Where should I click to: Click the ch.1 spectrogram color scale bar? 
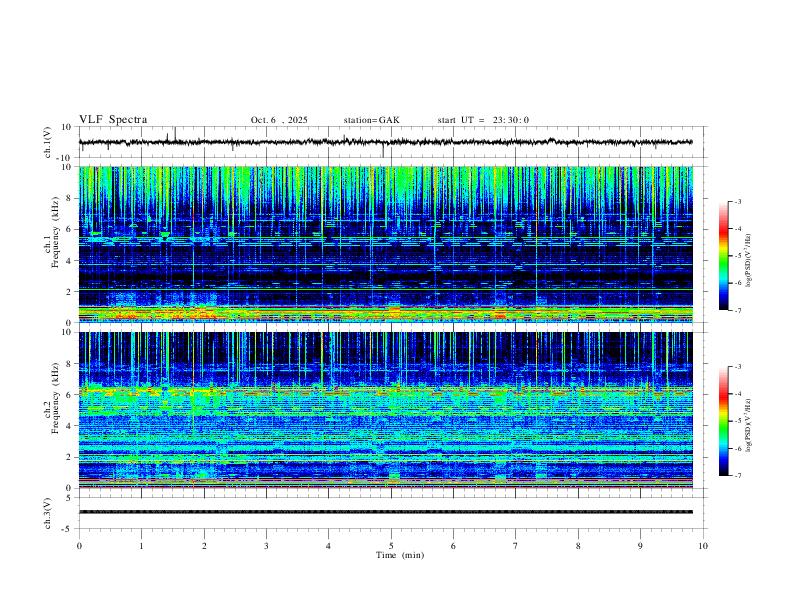[x=723, y=256]
